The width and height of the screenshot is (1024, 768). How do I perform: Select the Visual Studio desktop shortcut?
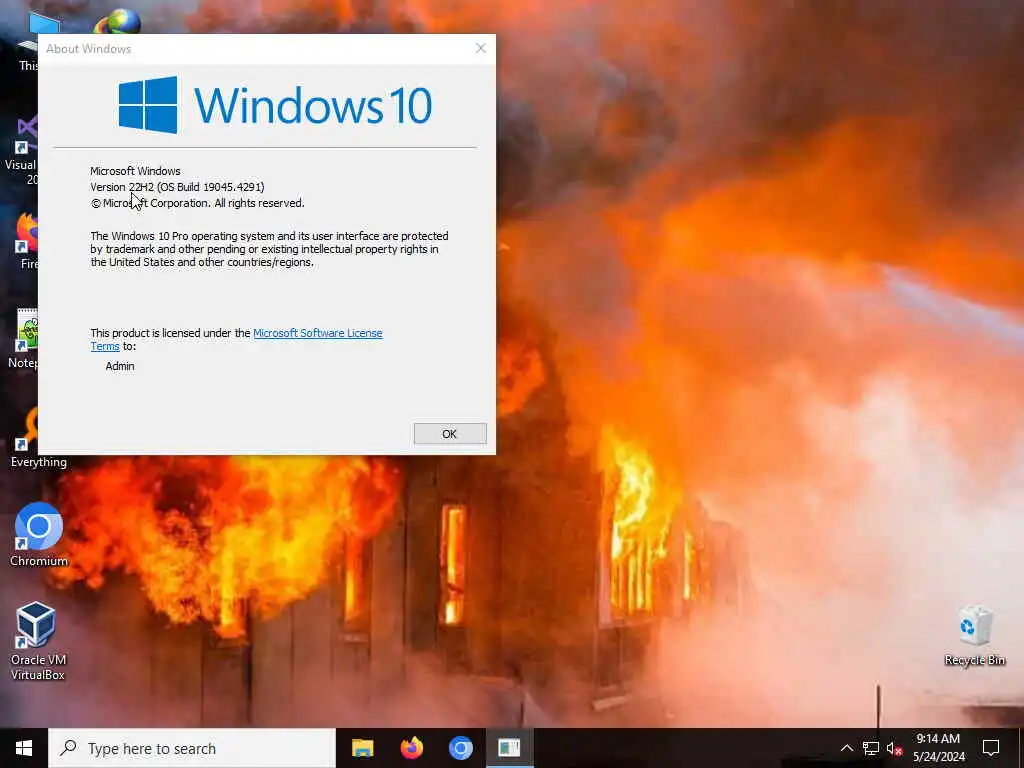click(23, 150)
